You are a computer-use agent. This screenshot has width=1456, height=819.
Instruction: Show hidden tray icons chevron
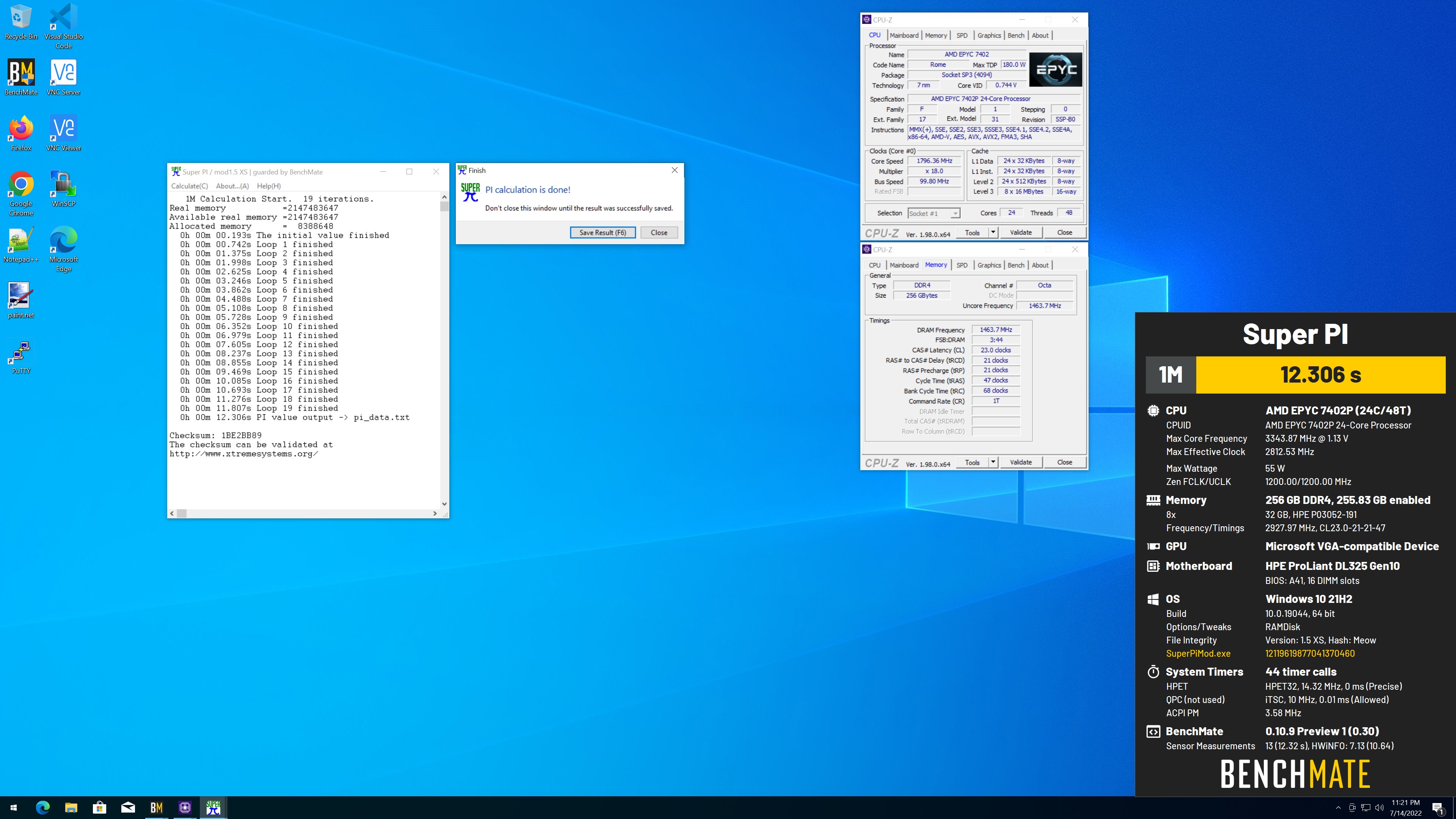pos(1338,808)
